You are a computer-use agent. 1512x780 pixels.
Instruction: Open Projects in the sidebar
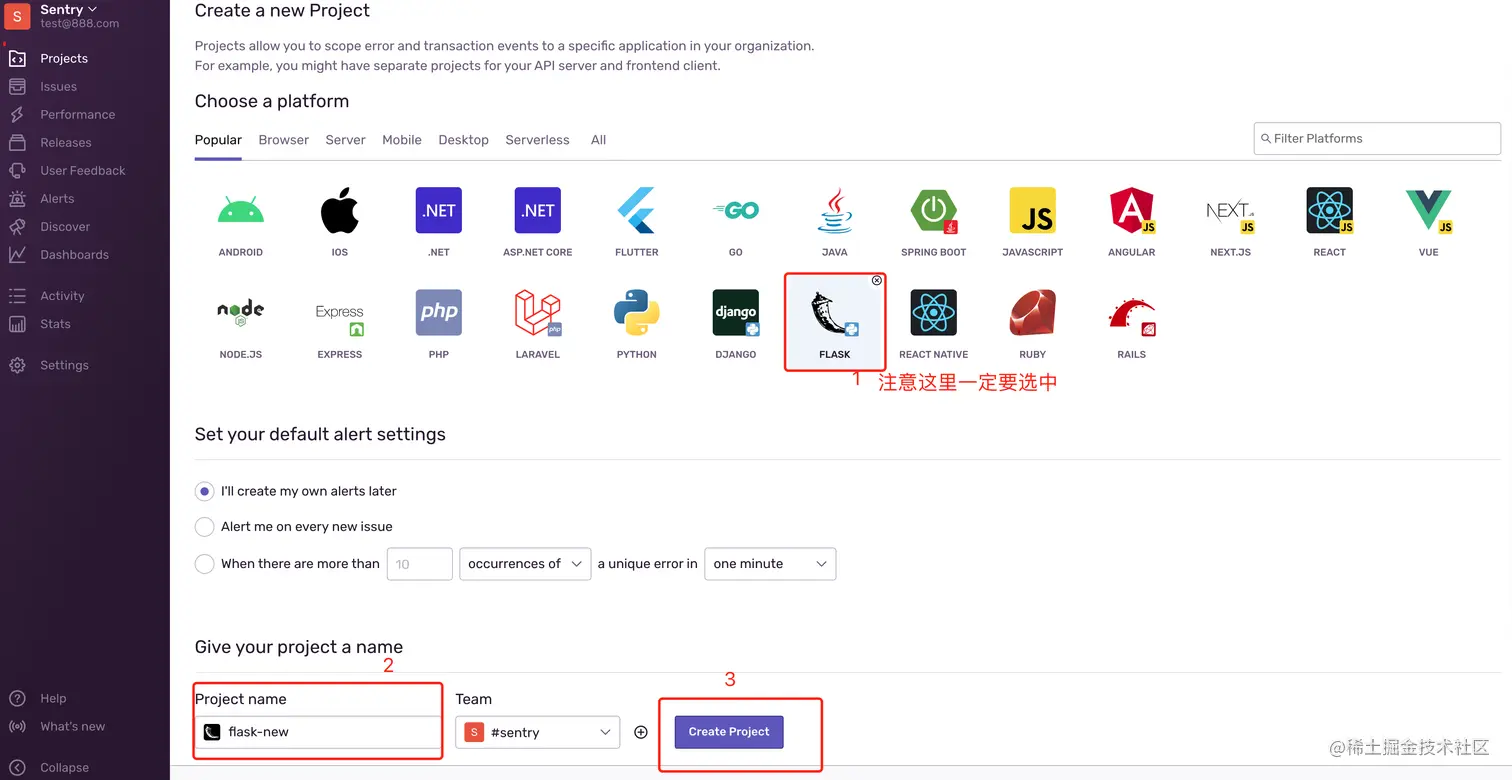click(64, 58)
